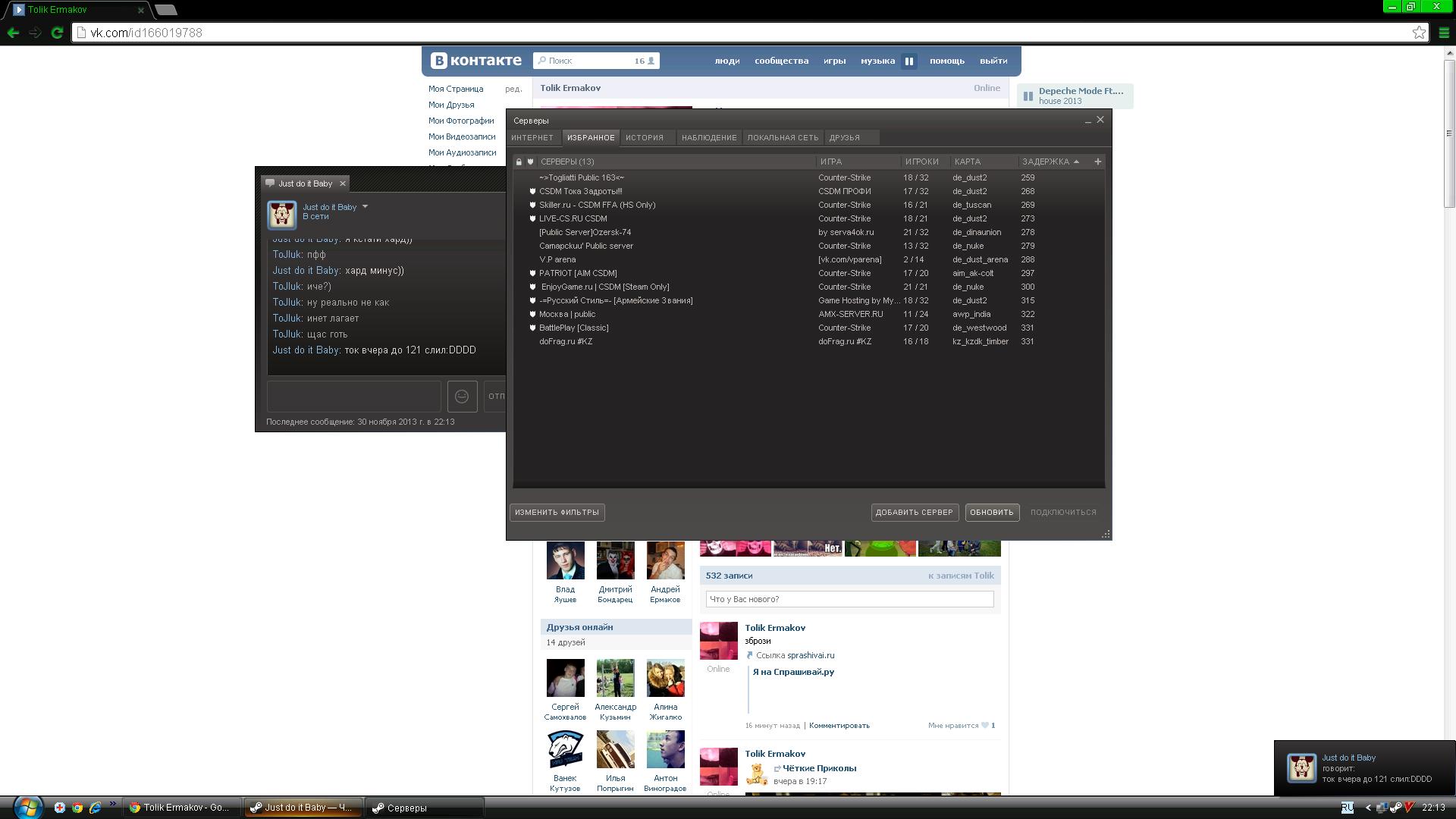The image size is (1456, 819).
Task: Click the ОБНОВИТЬ button
Action: click(x=991, y=513)
